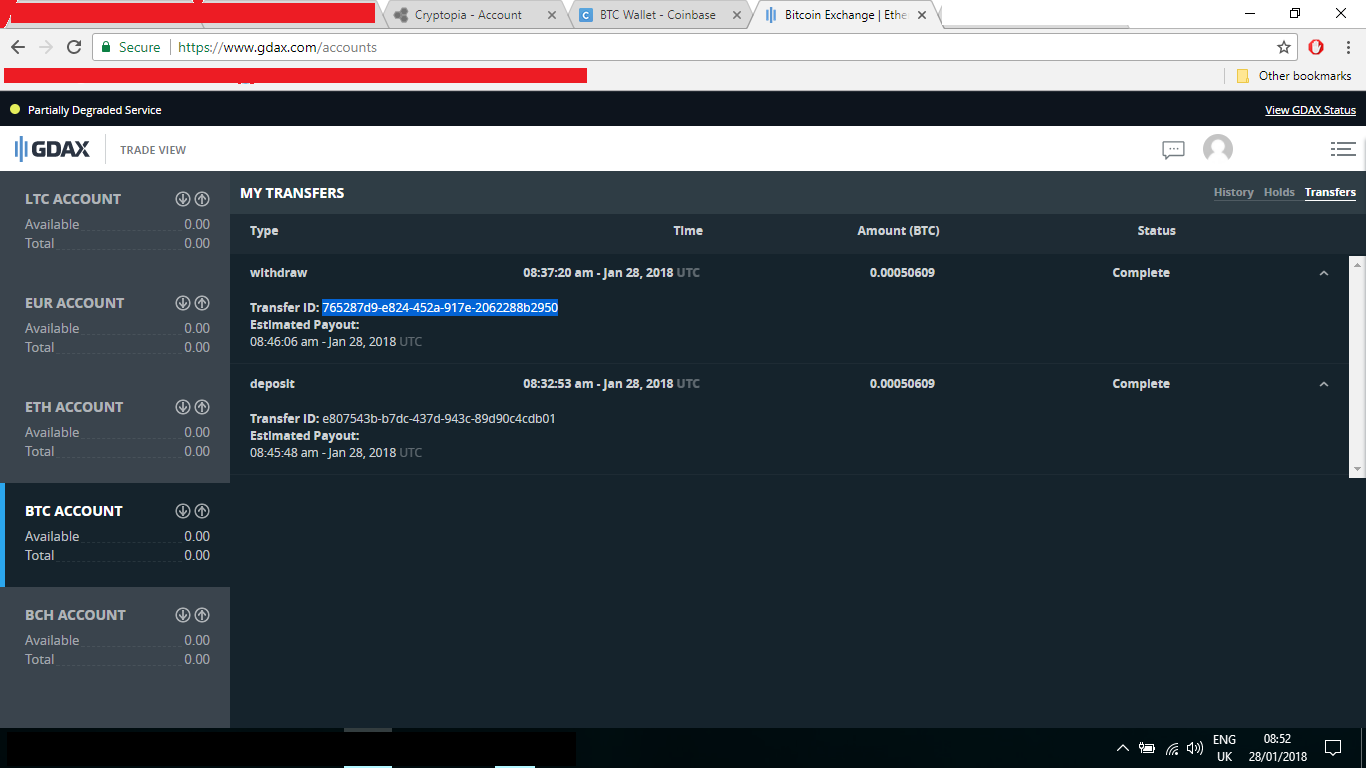The width and height of the screenshot is (1366, 768).
Task: Collapse the withdraw transfer row chevron
Action: 1324,272
